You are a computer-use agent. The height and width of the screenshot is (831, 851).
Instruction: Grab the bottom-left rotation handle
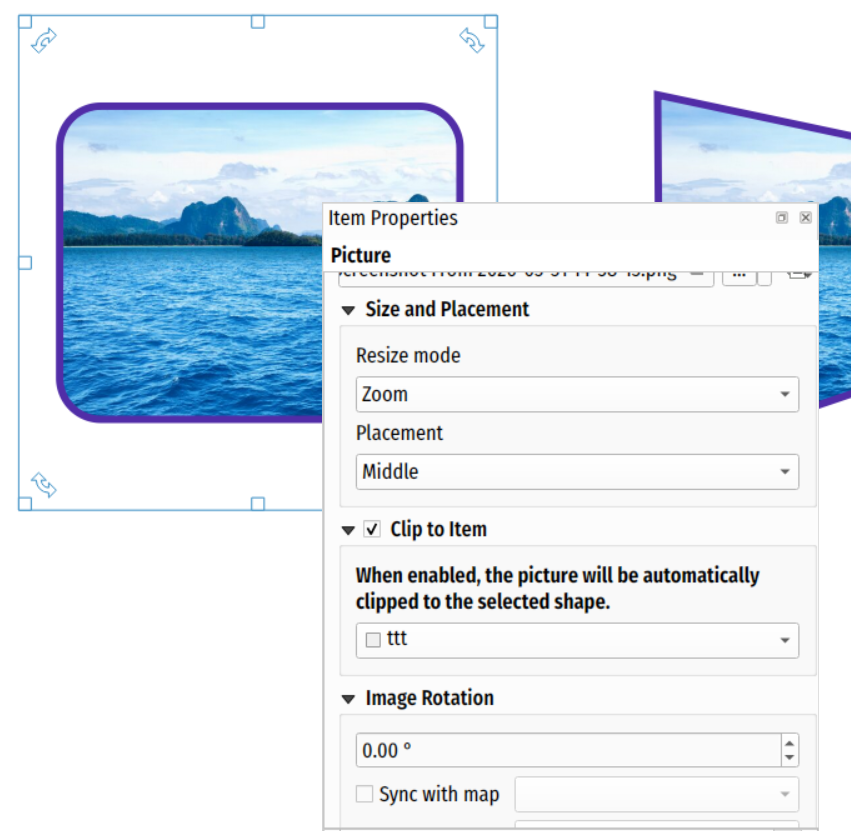coord(44,485)
